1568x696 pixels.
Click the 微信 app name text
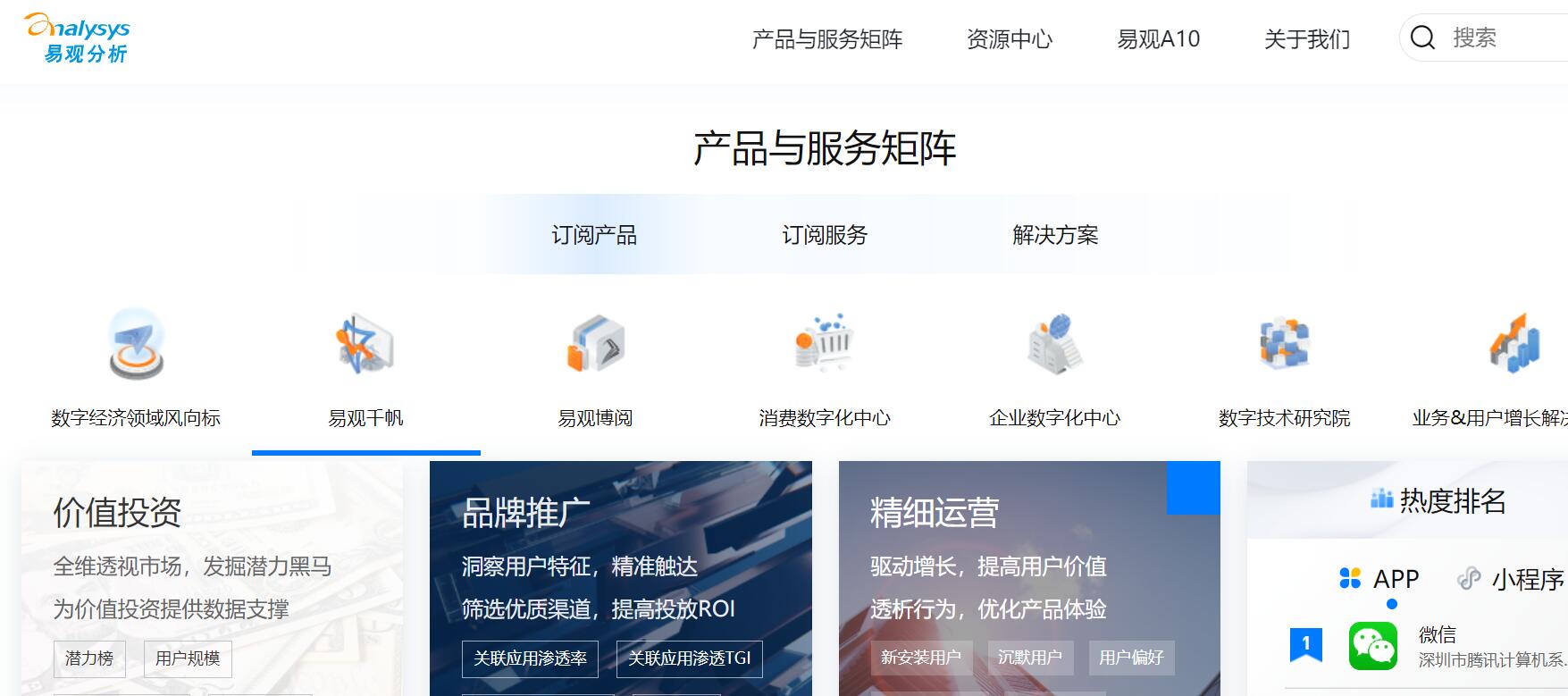tap(1438, 634)
